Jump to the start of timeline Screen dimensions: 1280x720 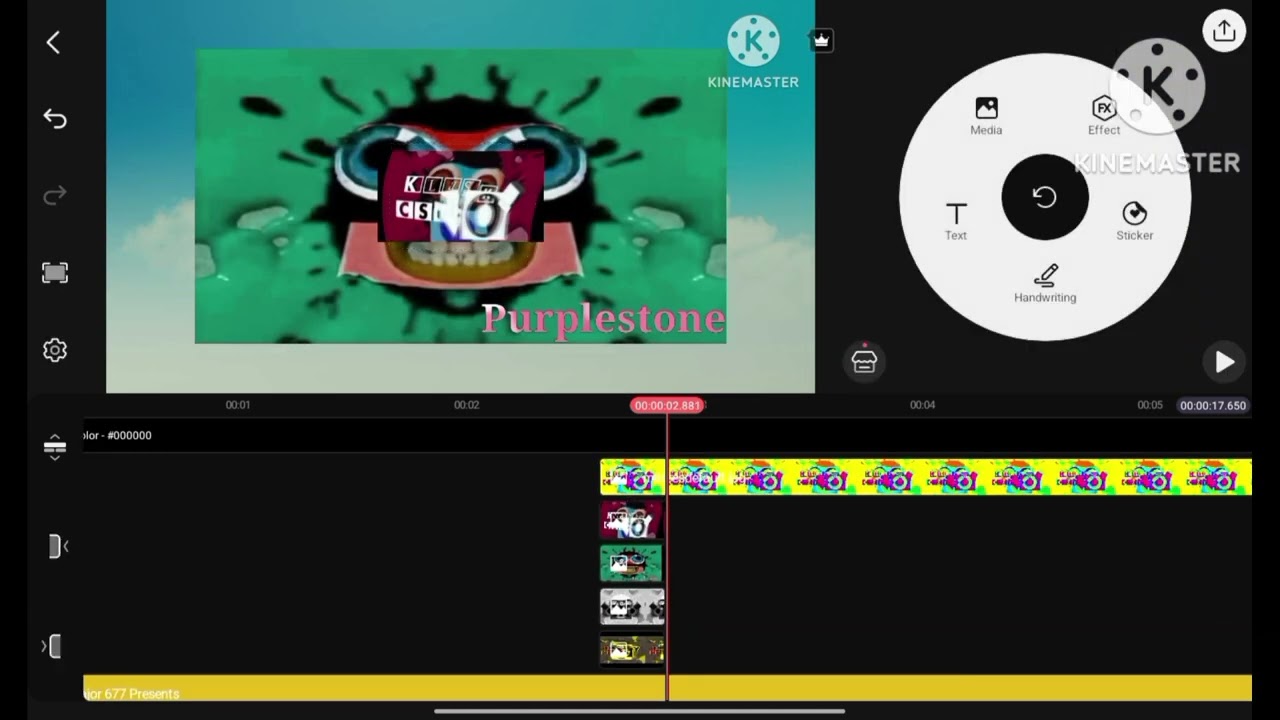click(56, 546)
